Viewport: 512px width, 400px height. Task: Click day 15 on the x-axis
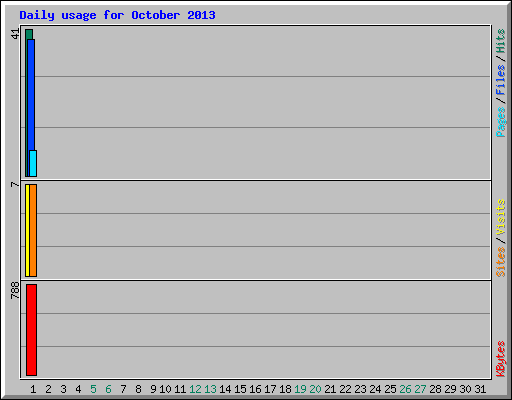240,389
